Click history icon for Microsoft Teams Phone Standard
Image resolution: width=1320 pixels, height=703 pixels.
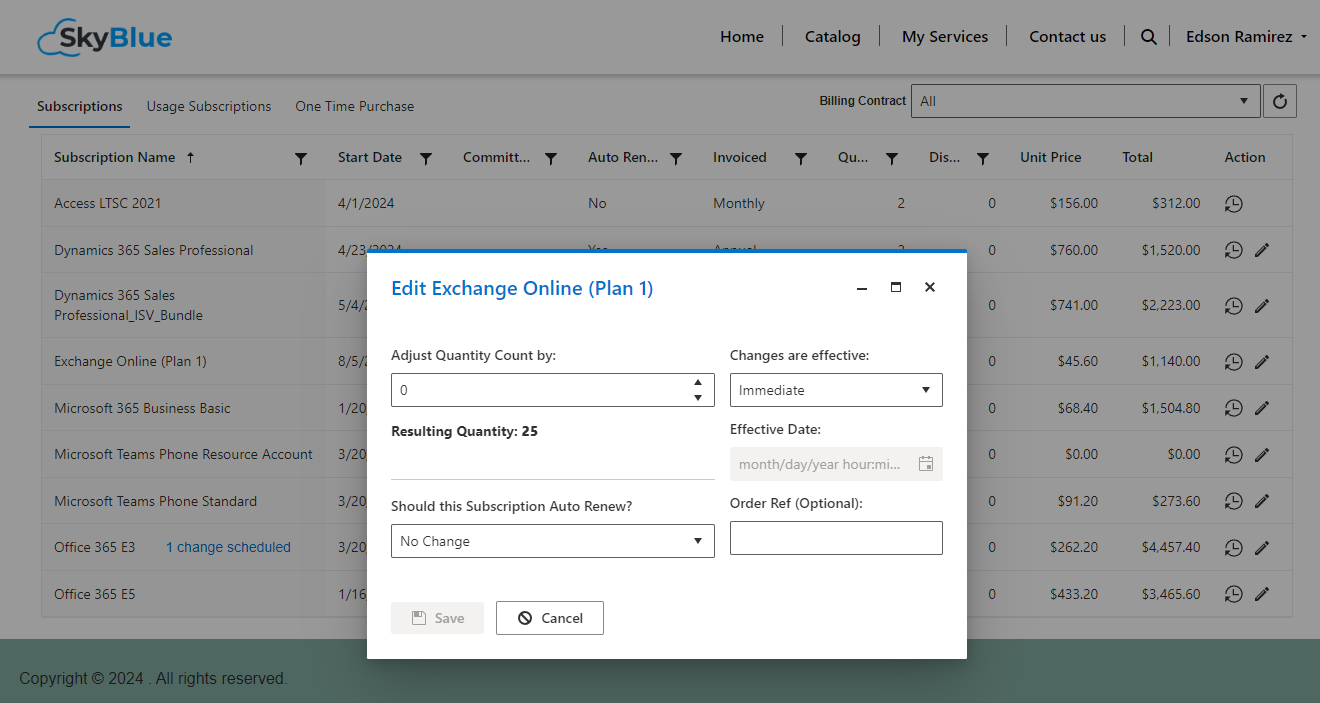1234,502
